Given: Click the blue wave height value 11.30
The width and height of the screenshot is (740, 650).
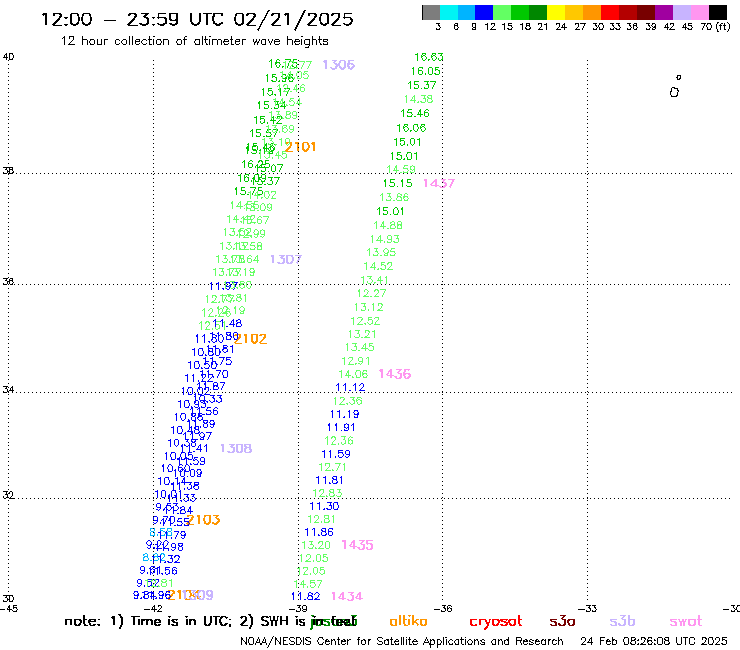Looking at the screenshot, I should [x=324, y=506].
